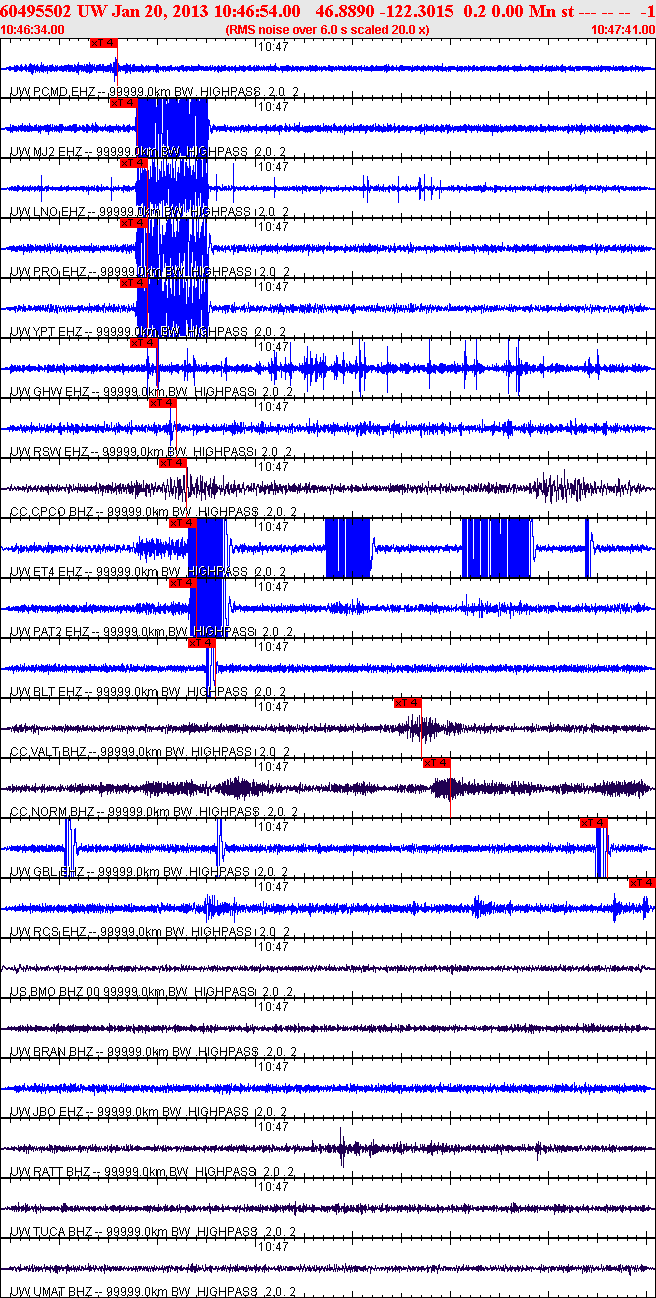Click the CC CPCO BHZ station label
This screenshot has height=1298, width=656.
(x=50, y=511)
